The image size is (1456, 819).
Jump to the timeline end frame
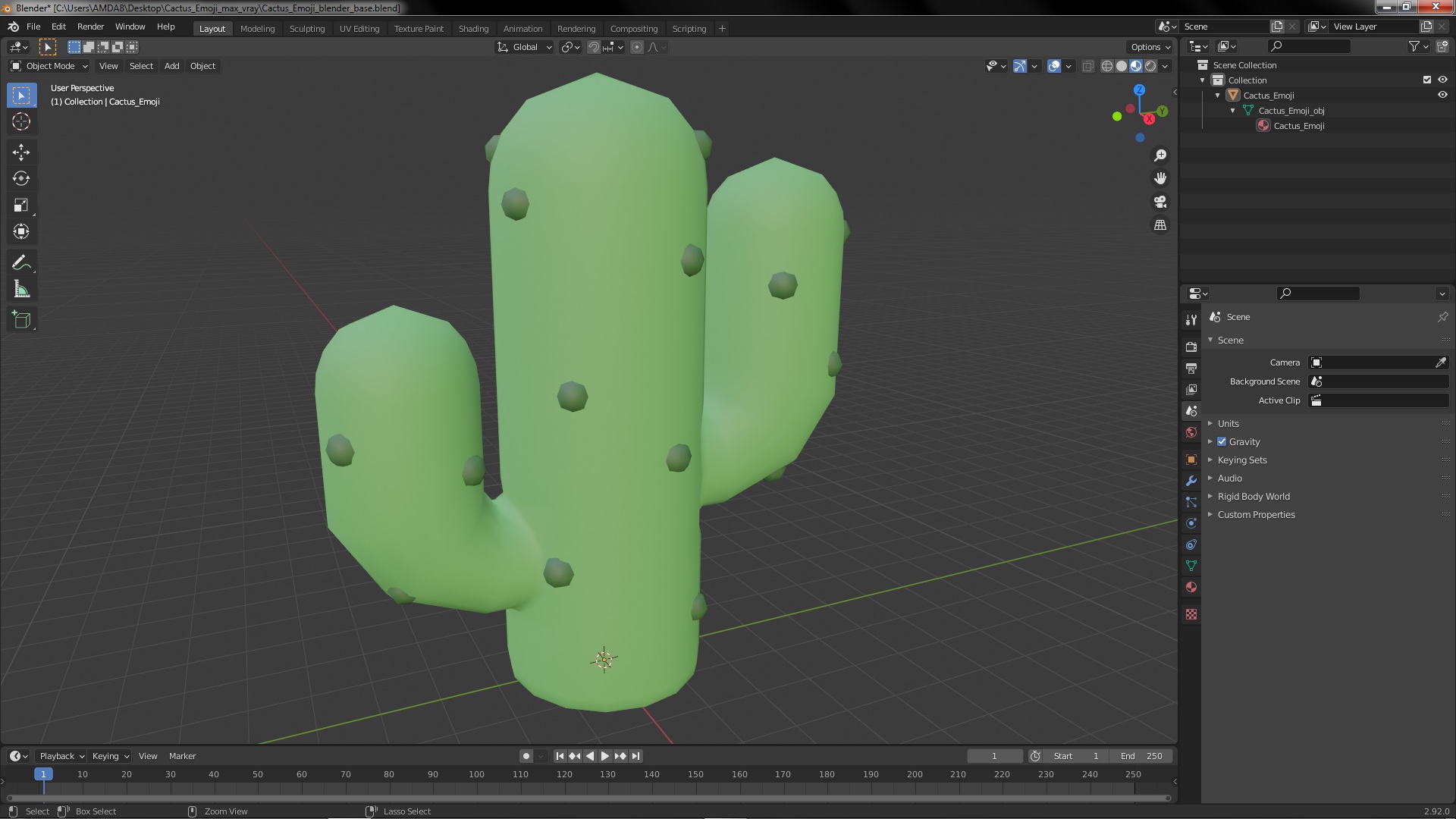(x=636, y=756)
